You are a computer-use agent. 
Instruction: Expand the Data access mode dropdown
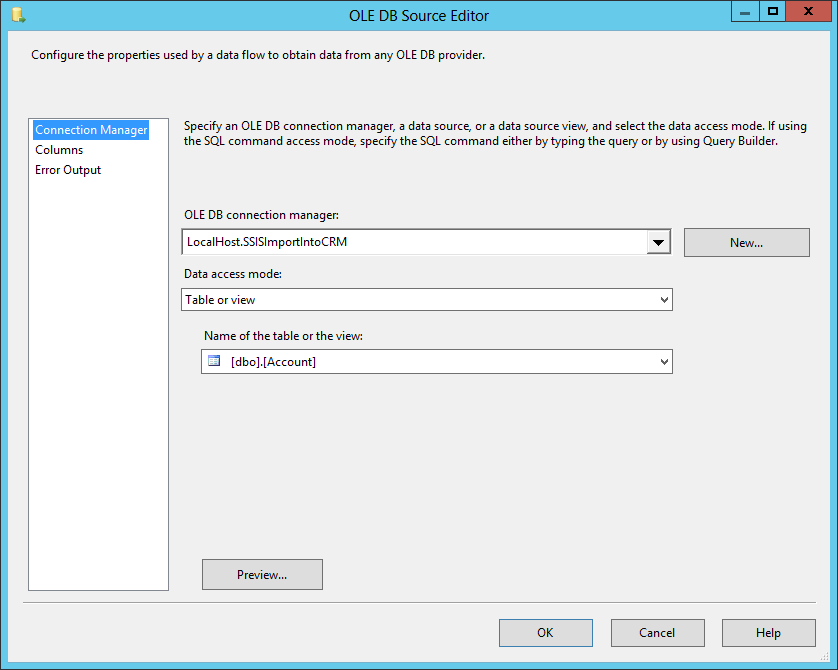[x=662, y=299]
